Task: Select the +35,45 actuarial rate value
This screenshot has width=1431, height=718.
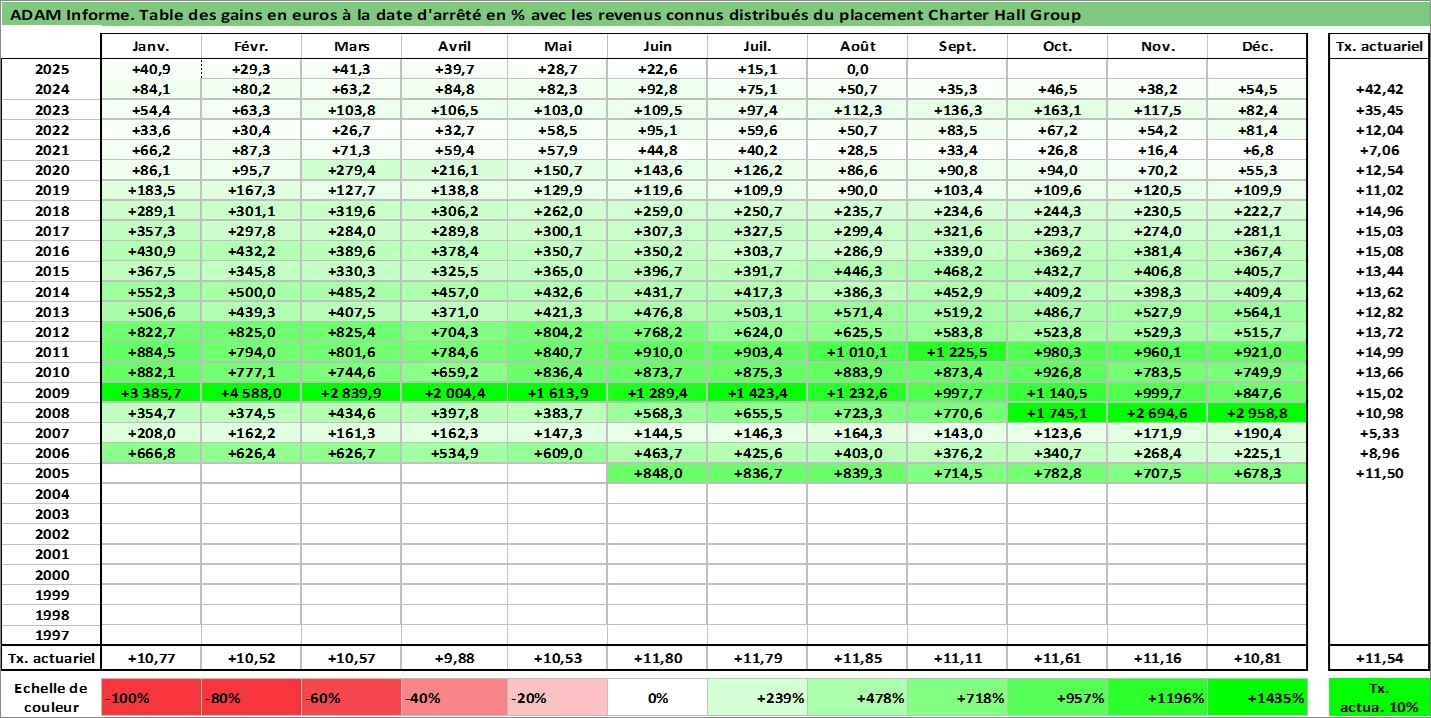Action: [x=1378, y=110]
